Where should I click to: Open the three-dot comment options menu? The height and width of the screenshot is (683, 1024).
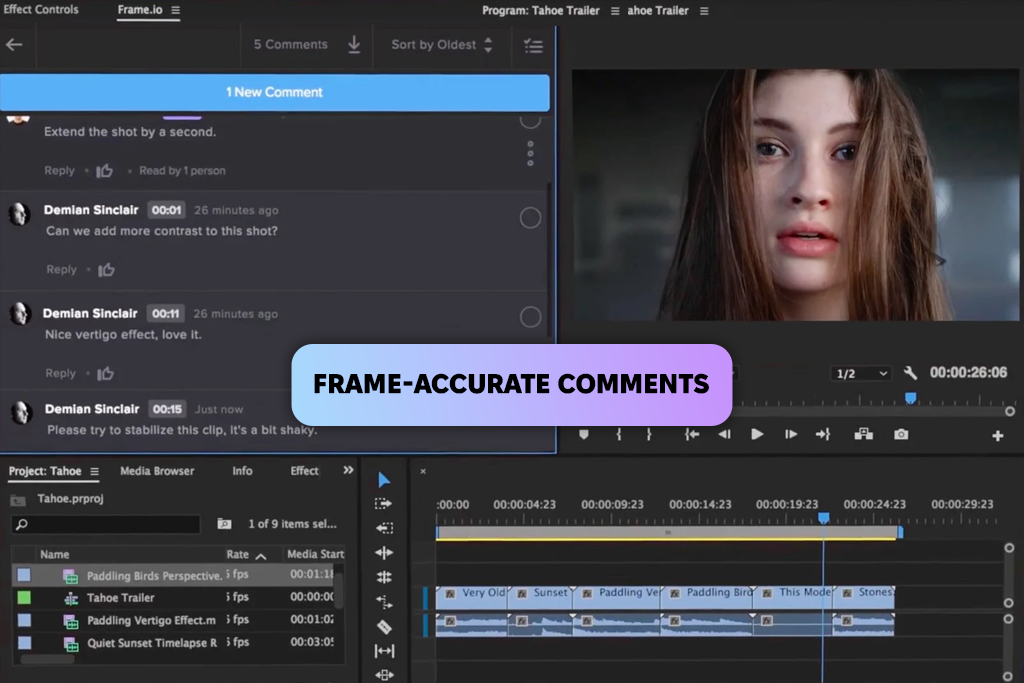click(530, 154)
